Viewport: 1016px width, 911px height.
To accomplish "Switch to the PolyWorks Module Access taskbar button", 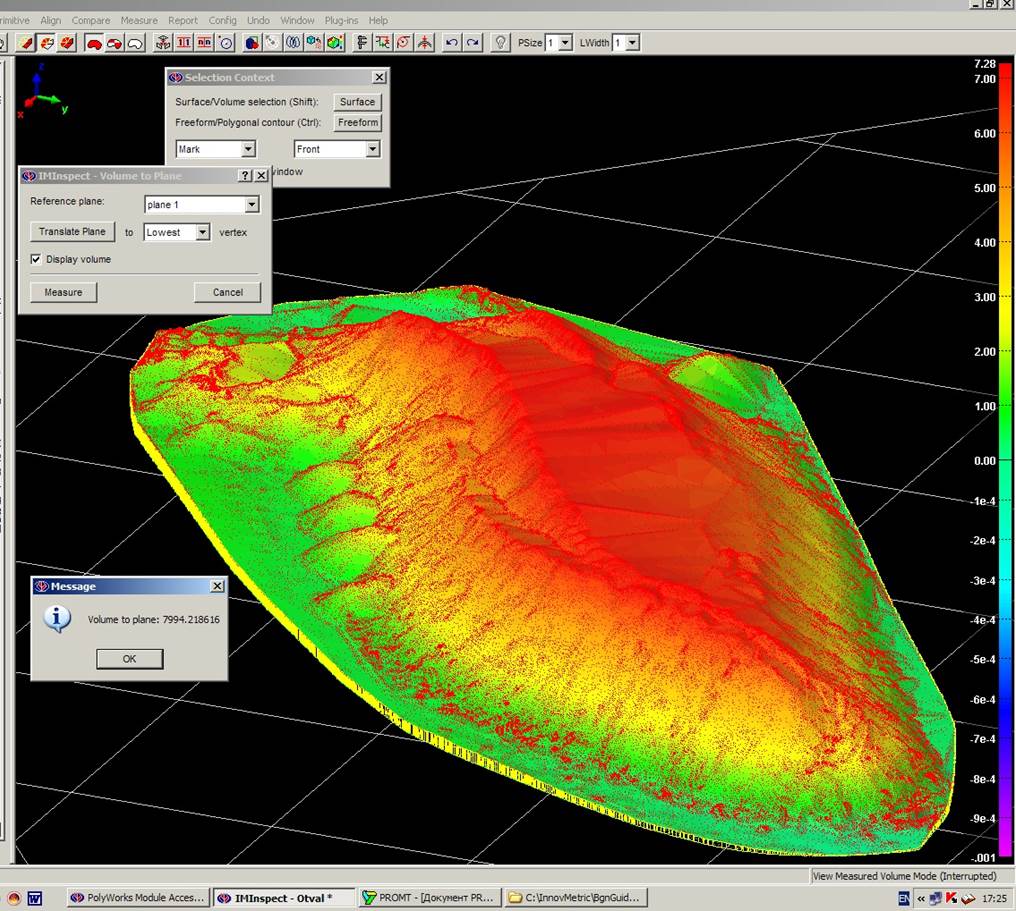I will tap(139, 898).
